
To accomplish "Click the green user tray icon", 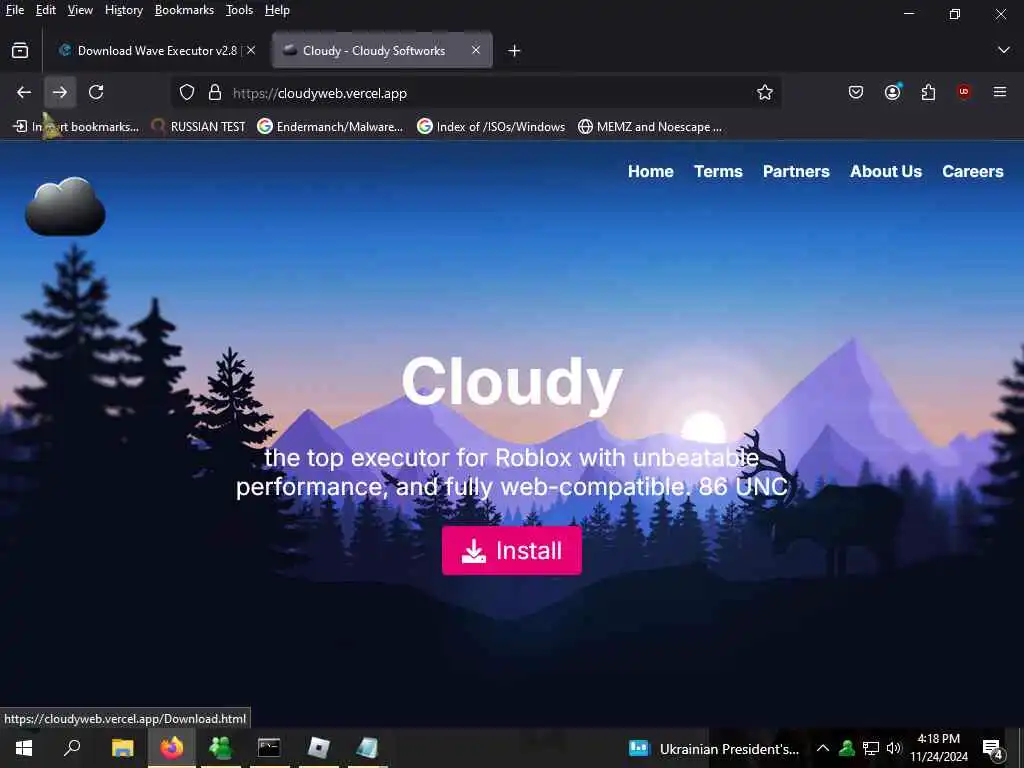I will (x=847, y=748).
